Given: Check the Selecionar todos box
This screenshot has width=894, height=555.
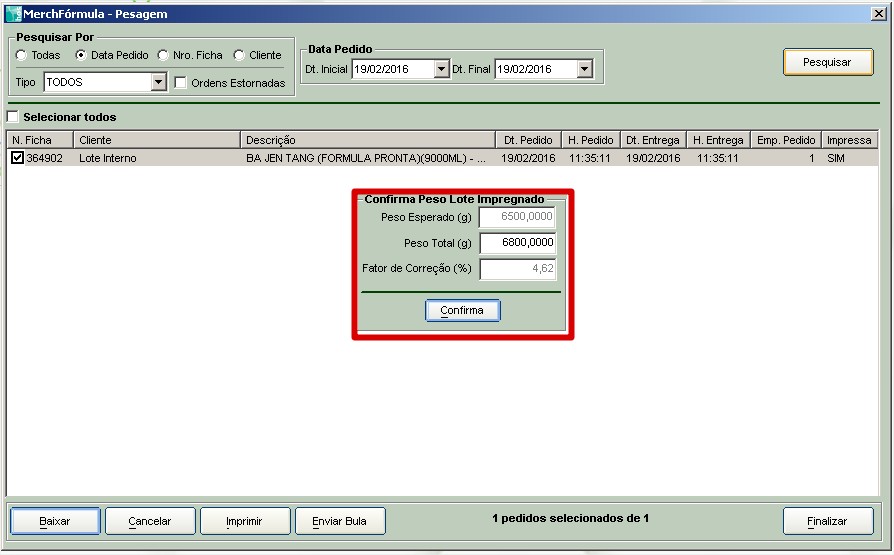Looking at the screenshot, I should click(x=13, y=117).
